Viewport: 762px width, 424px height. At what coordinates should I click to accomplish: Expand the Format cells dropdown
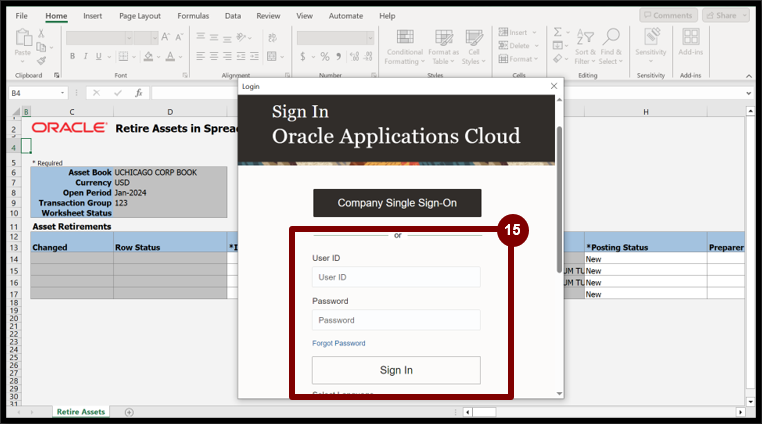(x=536, y=59)
